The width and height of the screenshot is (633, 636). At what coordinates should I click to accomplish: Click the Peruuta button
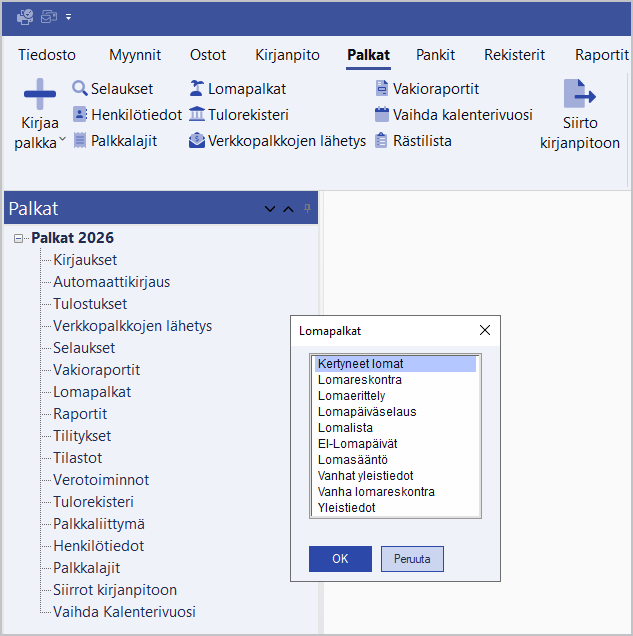[x=412, y=558]
